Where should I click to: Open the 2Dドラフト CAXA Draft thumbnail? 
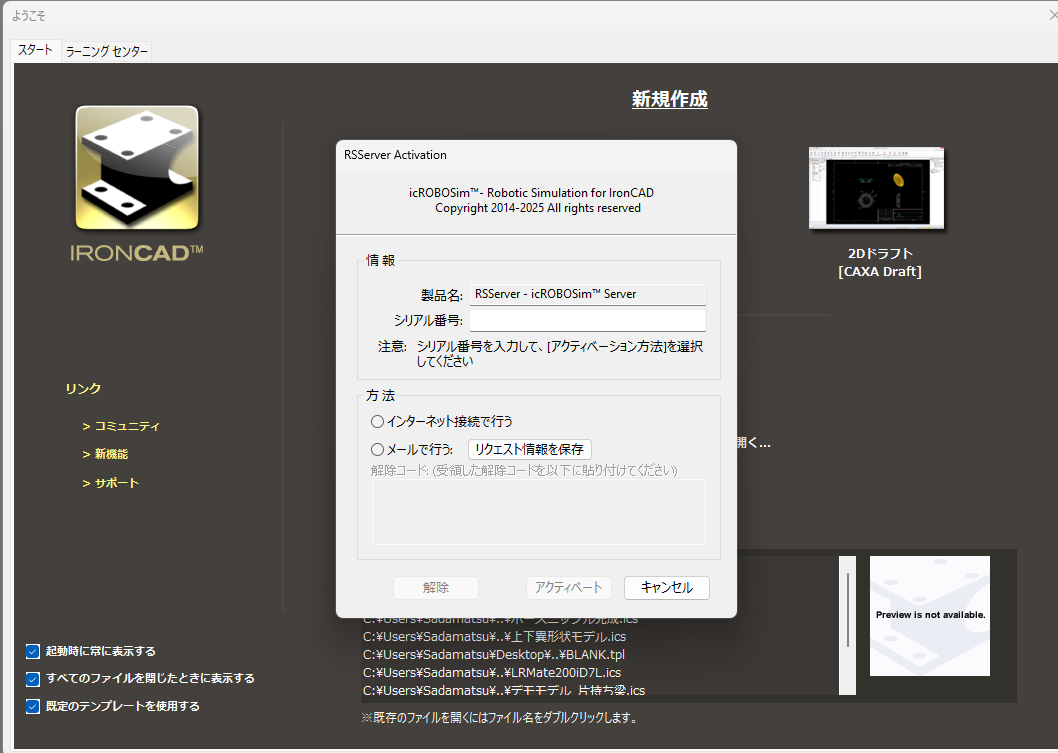(x=876, y=188)
